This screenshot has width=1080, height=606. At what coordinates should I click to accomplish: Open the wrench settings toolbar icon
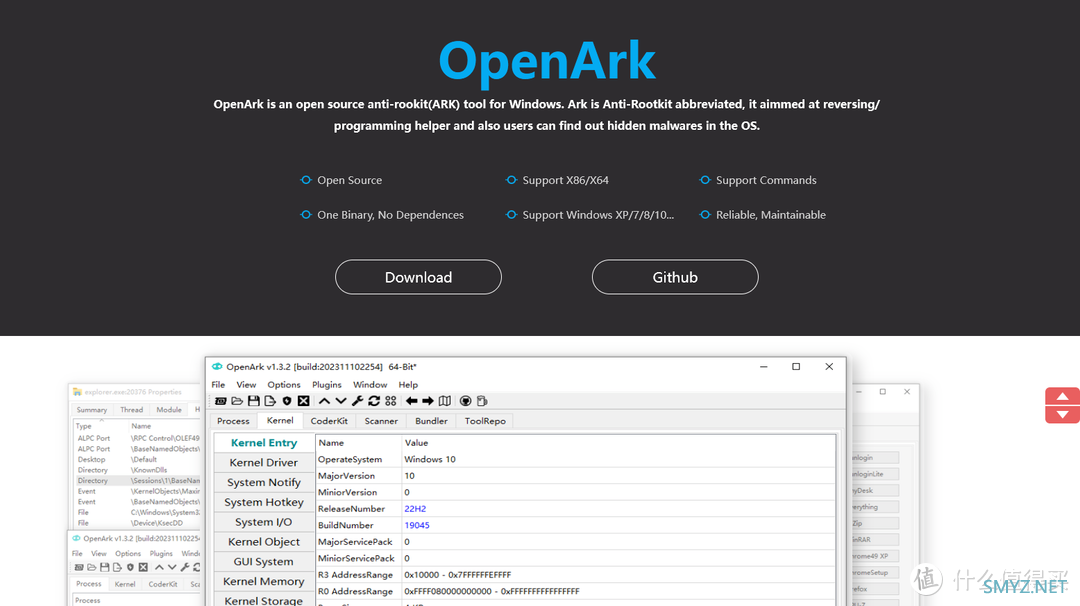[x=357, y=401]
